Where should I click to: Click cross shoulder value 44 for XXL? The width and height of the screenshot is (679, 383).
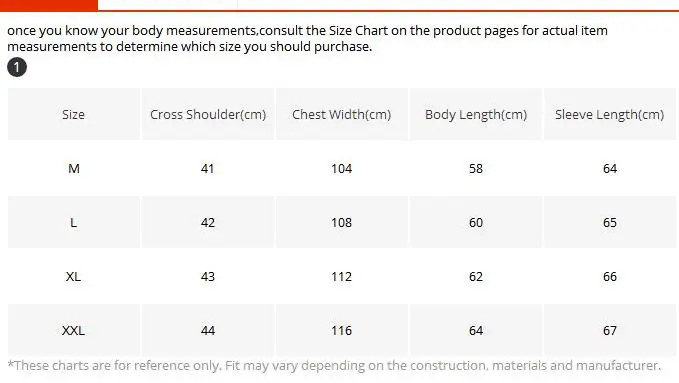(208, 331)
